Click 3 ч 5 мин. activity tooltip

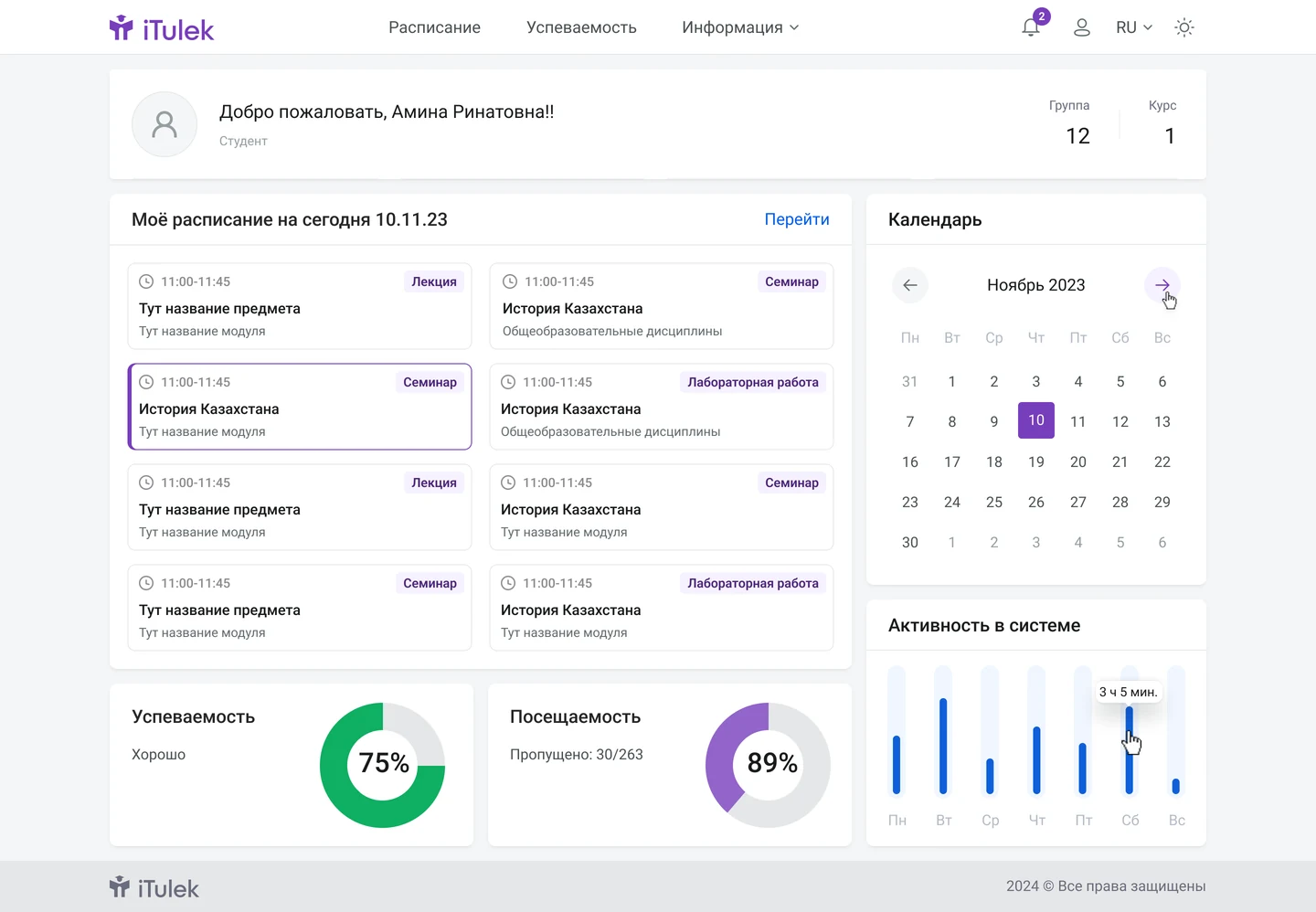(x=1129, y=692)
